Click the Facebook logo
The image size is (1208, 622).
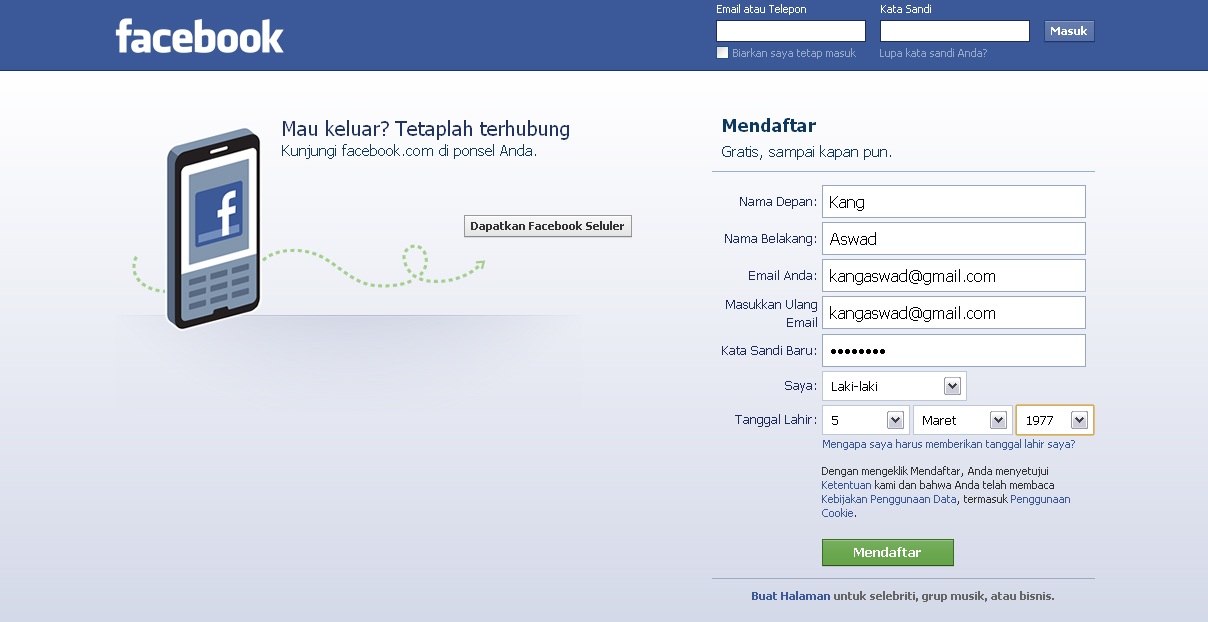[199, 36]
